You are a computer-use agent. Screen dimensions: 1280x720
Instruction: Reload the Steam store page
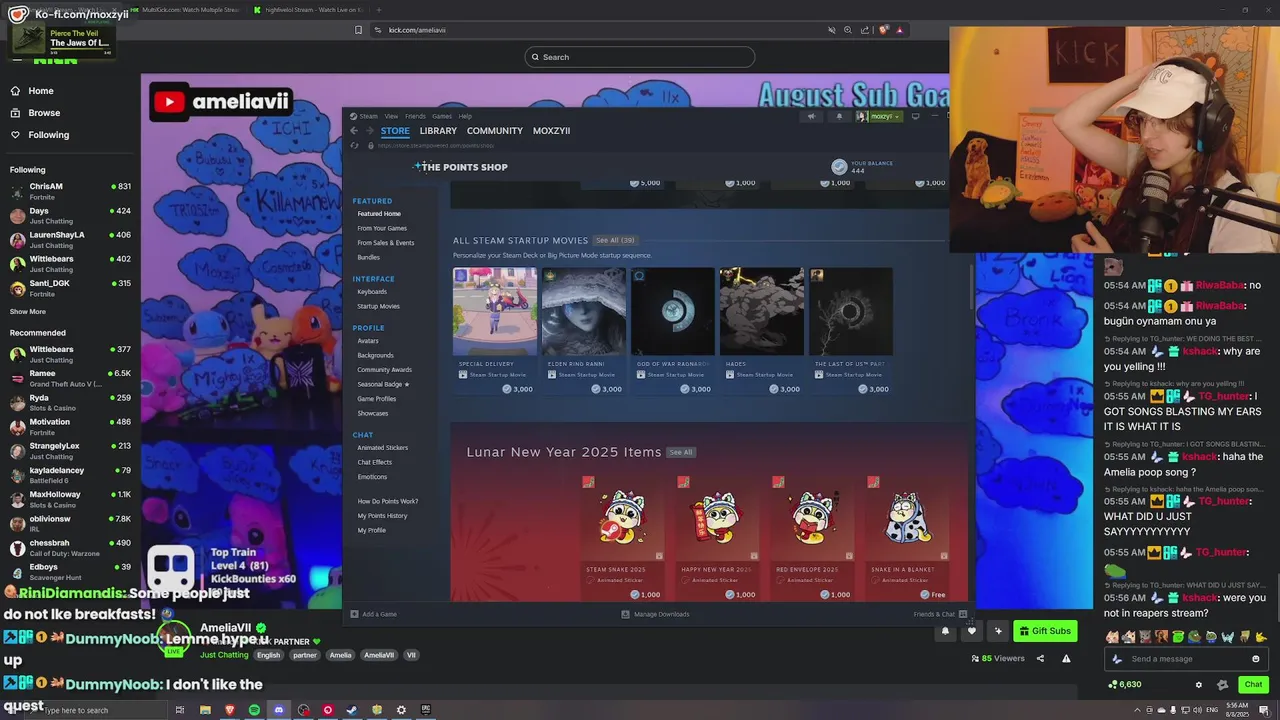pyautogui.click(x=354, y=146)
